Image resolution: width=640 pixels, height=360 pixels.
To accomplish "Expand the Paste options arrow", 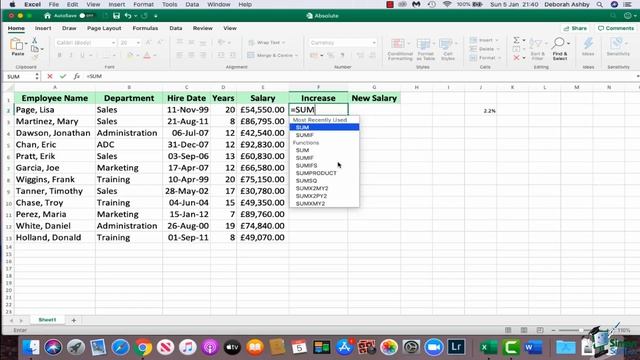I will (x=27, y=43).
